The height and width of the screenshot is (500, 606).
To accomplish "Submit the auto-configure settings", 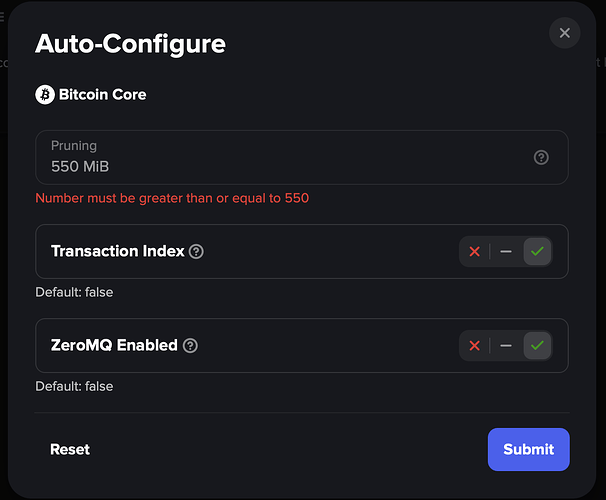I will pos(528,449).
